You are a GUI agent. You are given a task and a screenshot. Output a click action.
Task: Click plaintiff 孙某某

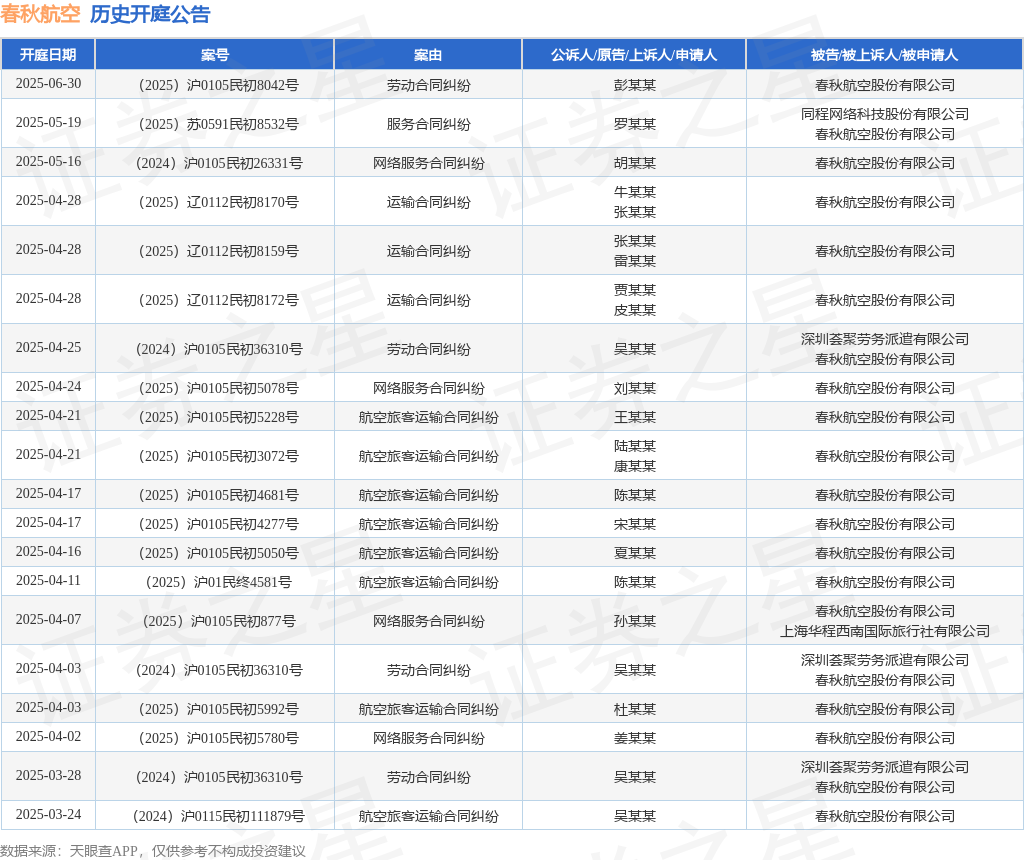(x=635, y=621)
